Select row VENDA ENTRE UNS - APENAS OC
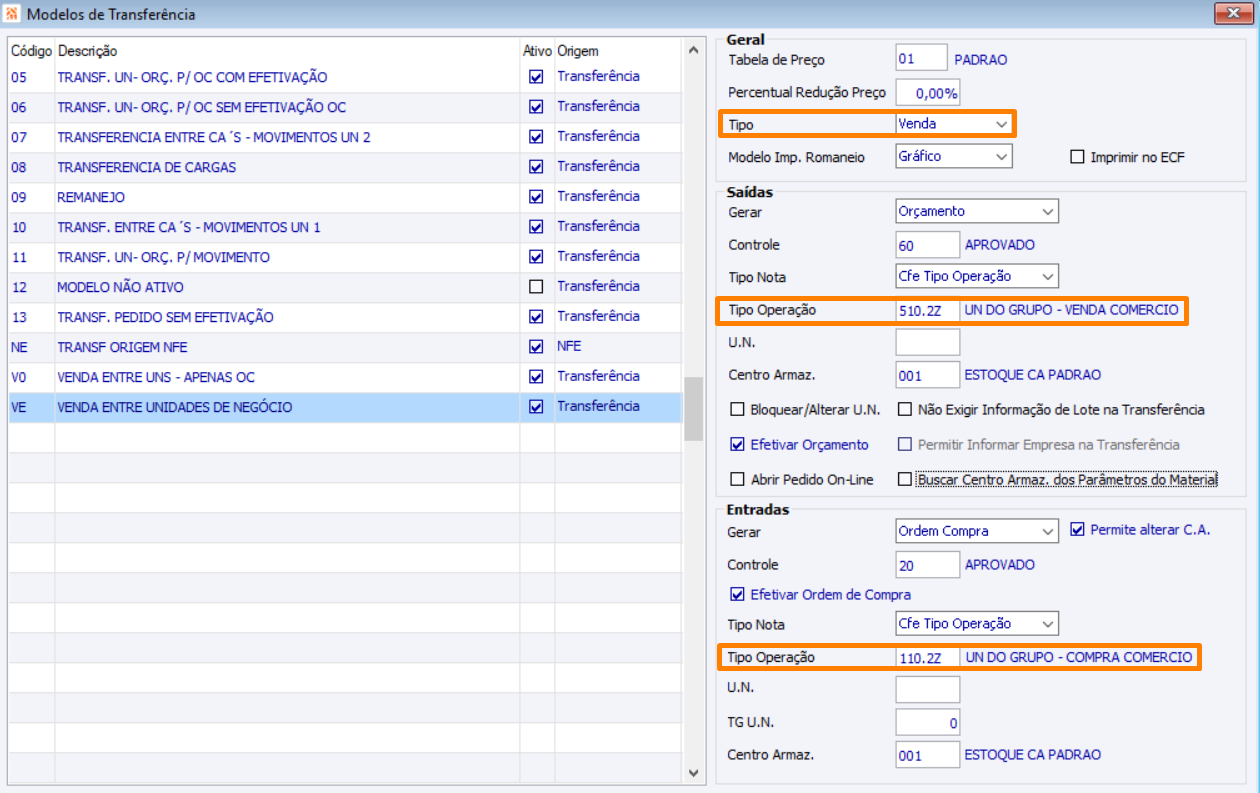Image resolution: width=1260 pixels, height=793 pixels. tap(345, 377)
